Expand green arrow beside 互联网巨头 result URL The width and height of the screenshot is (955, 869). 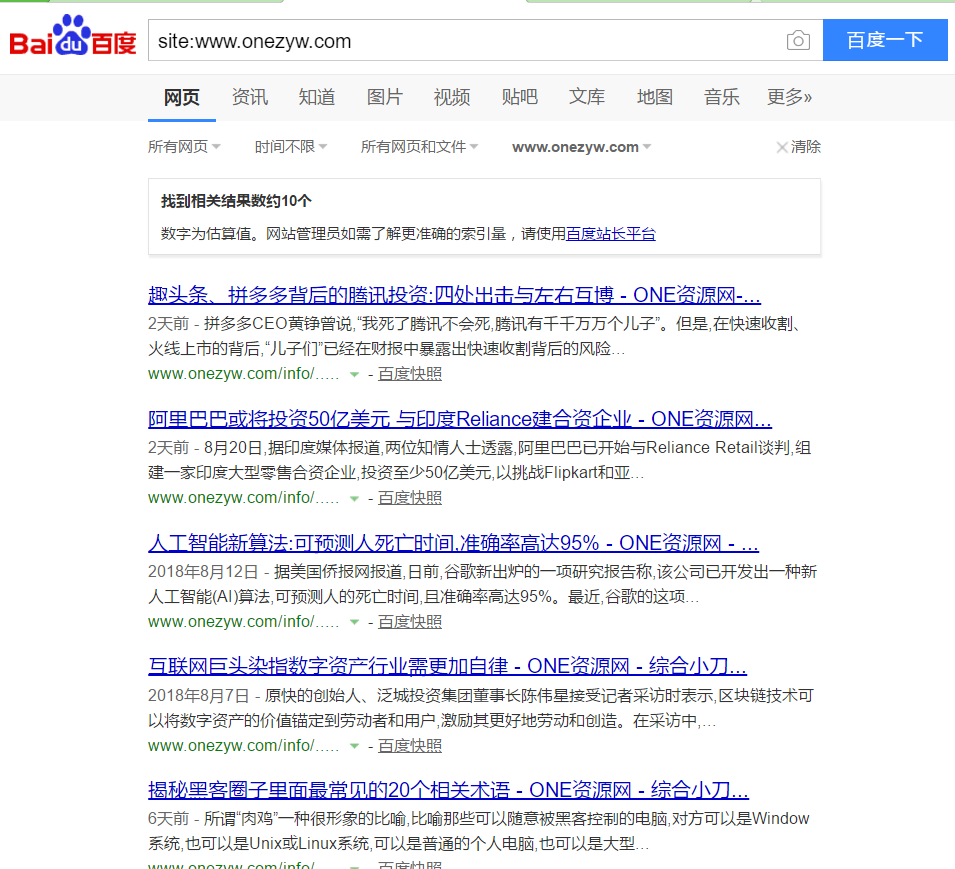click(x=354, y=747)
